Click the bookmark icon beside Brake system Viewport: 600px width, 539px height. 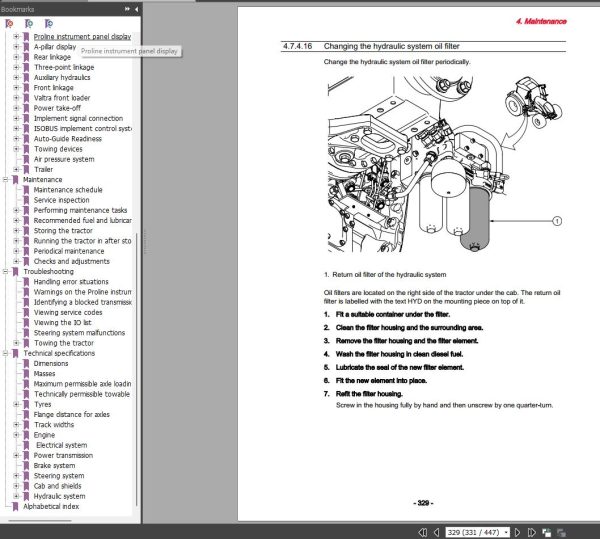(26, 466)
